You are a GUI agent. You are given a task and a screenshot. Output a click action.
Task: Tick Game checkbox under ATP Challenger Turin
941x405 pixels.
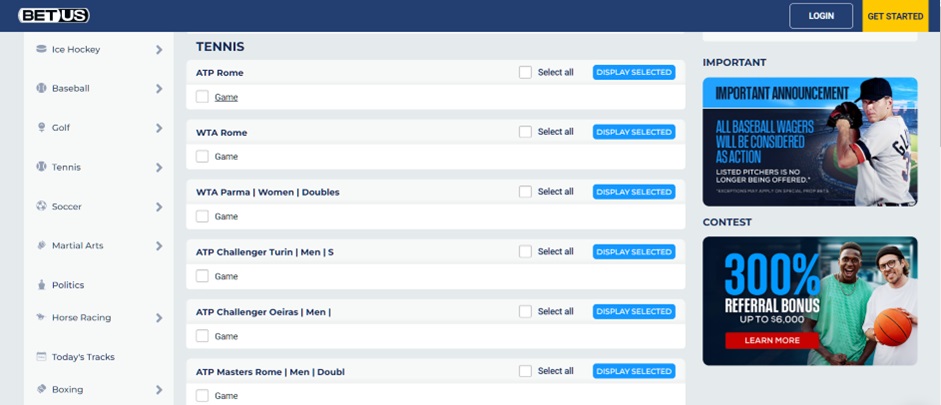[x=202, y=276]
